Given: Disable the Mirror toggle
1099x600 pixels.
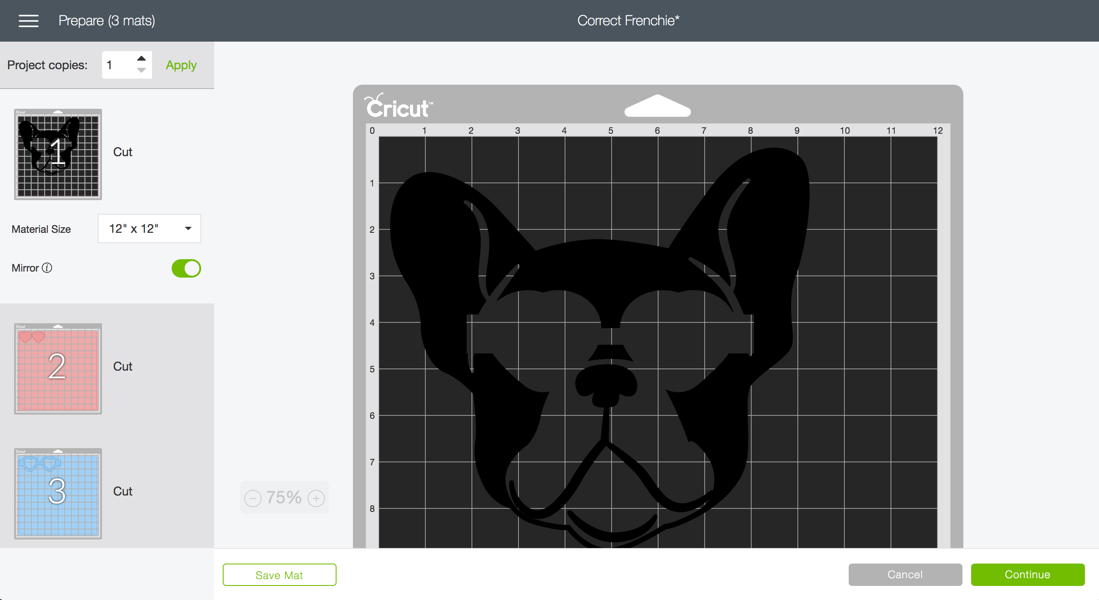Looking at the screenshot, I should pyautogui.click(x=186, y=268).
